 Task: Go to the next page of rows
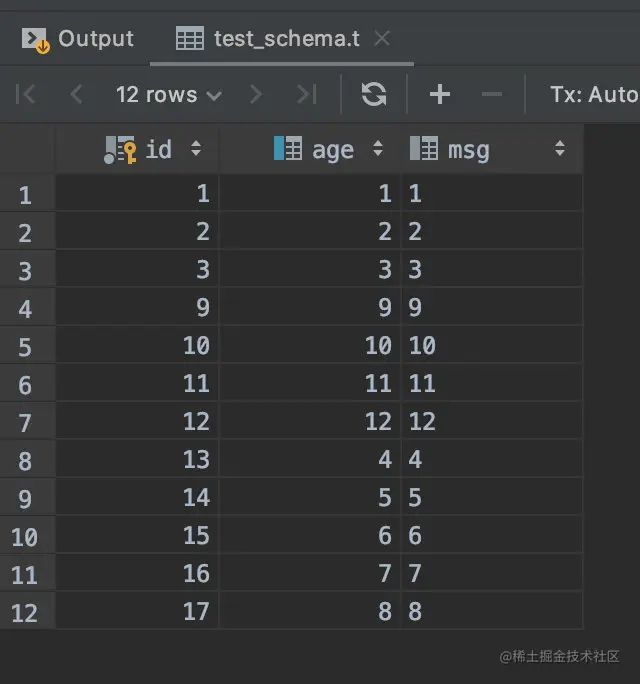(256, 94)
